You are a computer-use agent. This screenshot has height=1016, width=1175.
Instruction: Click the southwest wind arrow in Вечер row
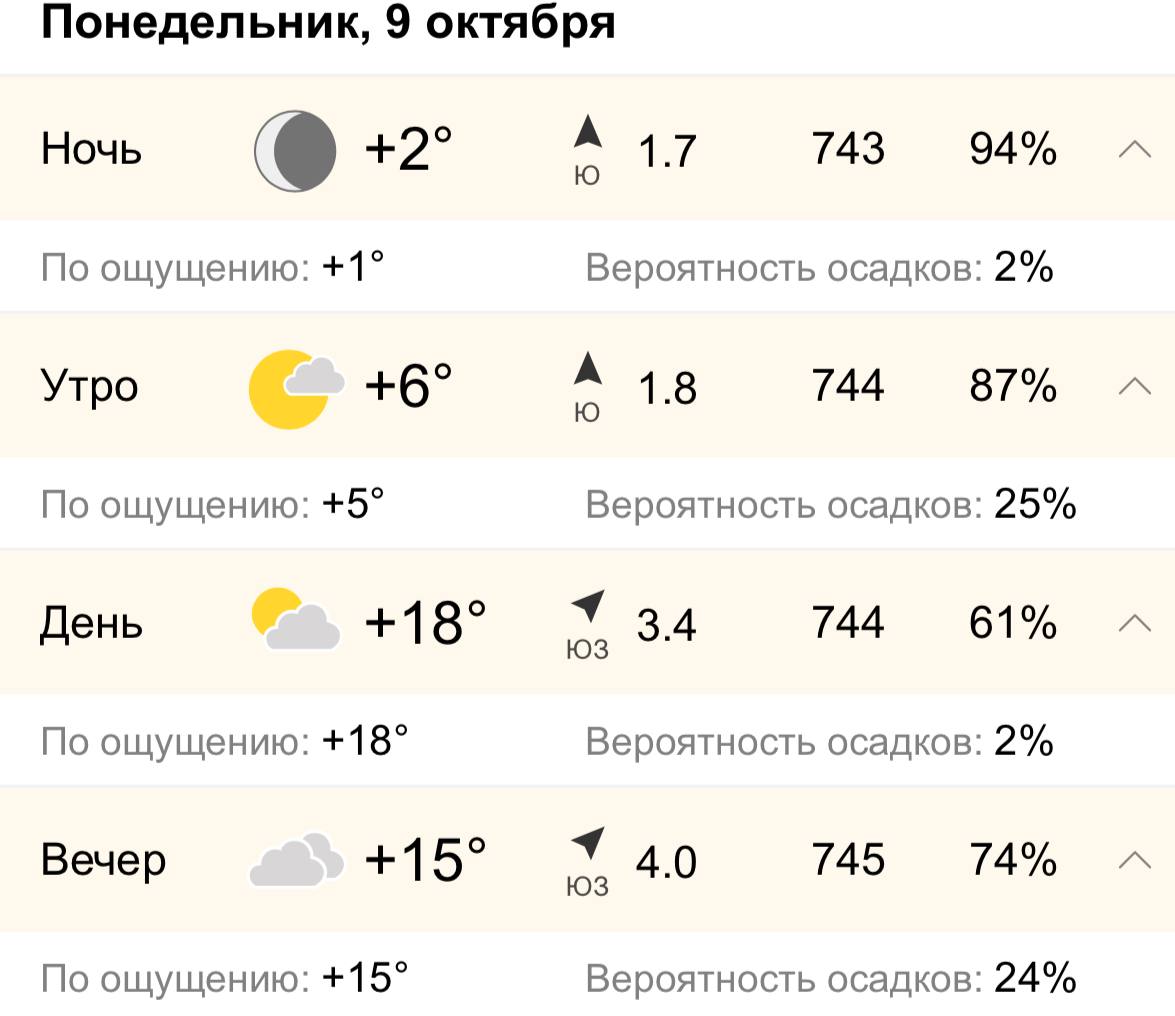pos(588,842)
